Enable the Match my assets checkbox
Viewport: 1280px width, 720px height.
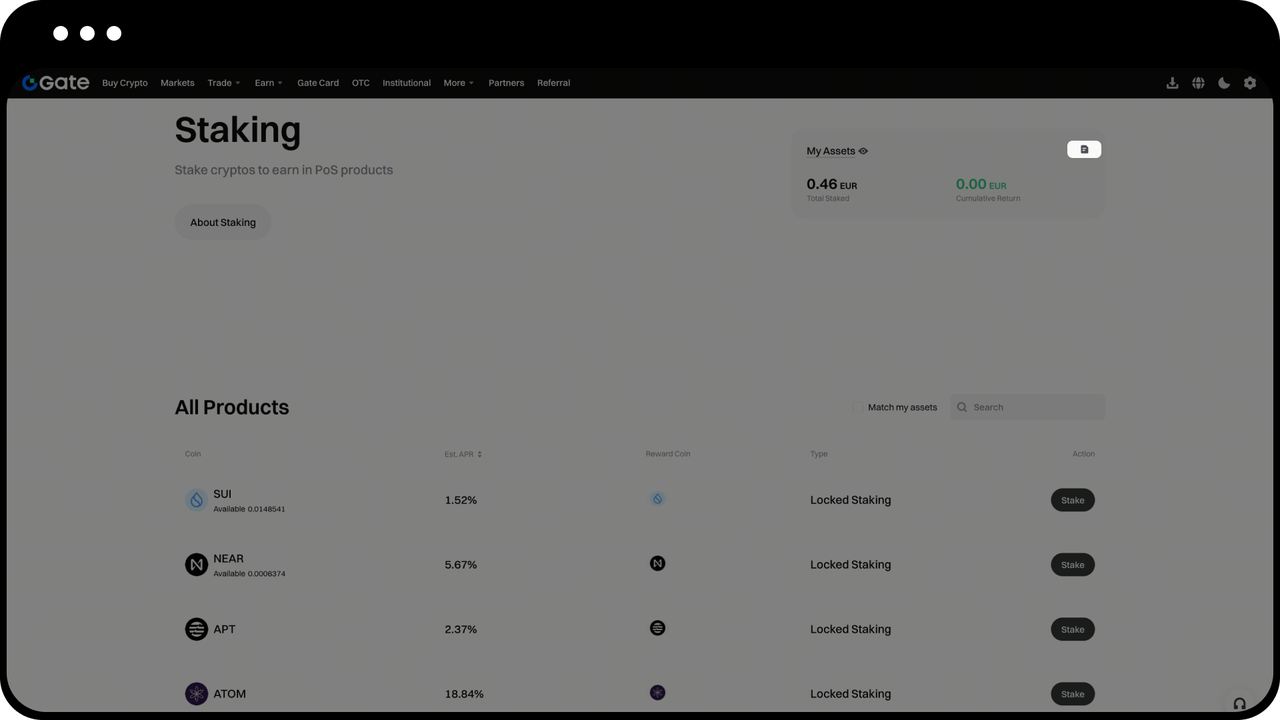coord(858,407)
